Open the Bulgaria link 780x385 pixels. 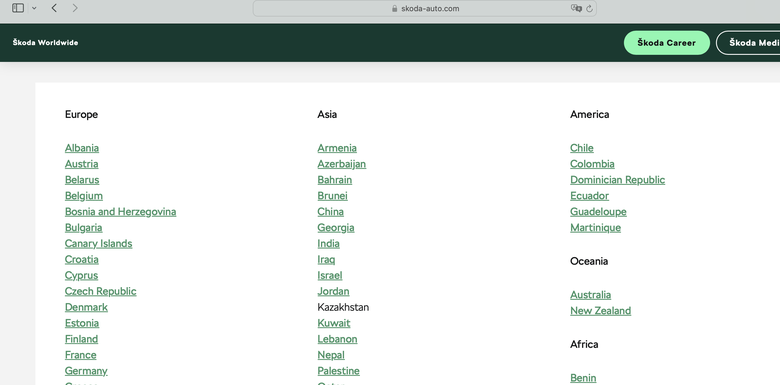coord(84,228)
